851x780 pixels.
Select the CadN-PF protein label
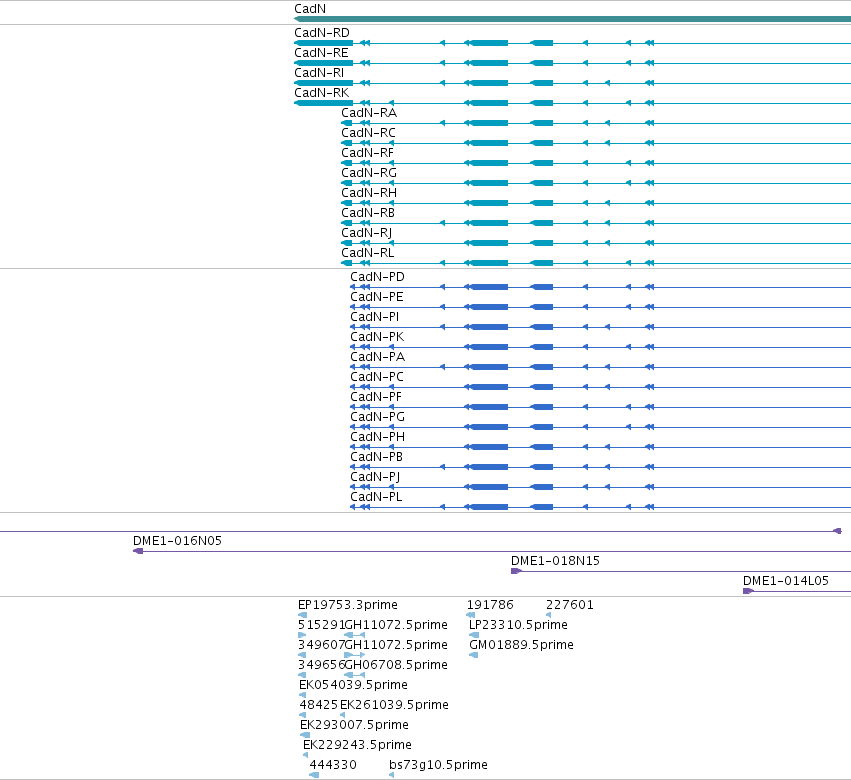376,397
